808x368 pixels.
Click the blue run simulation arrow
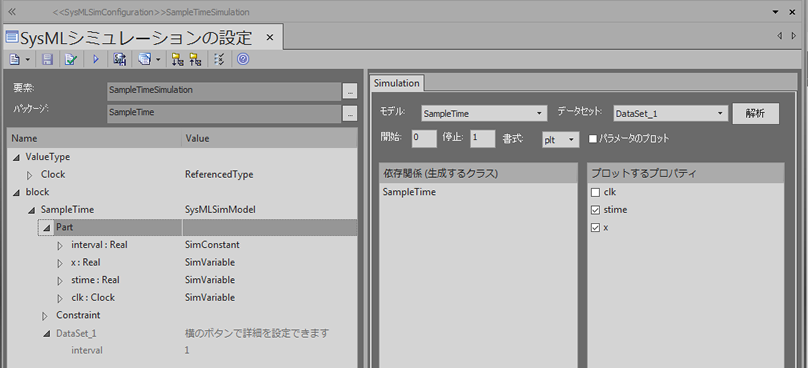pyautogui.click(x=96, y=60)
